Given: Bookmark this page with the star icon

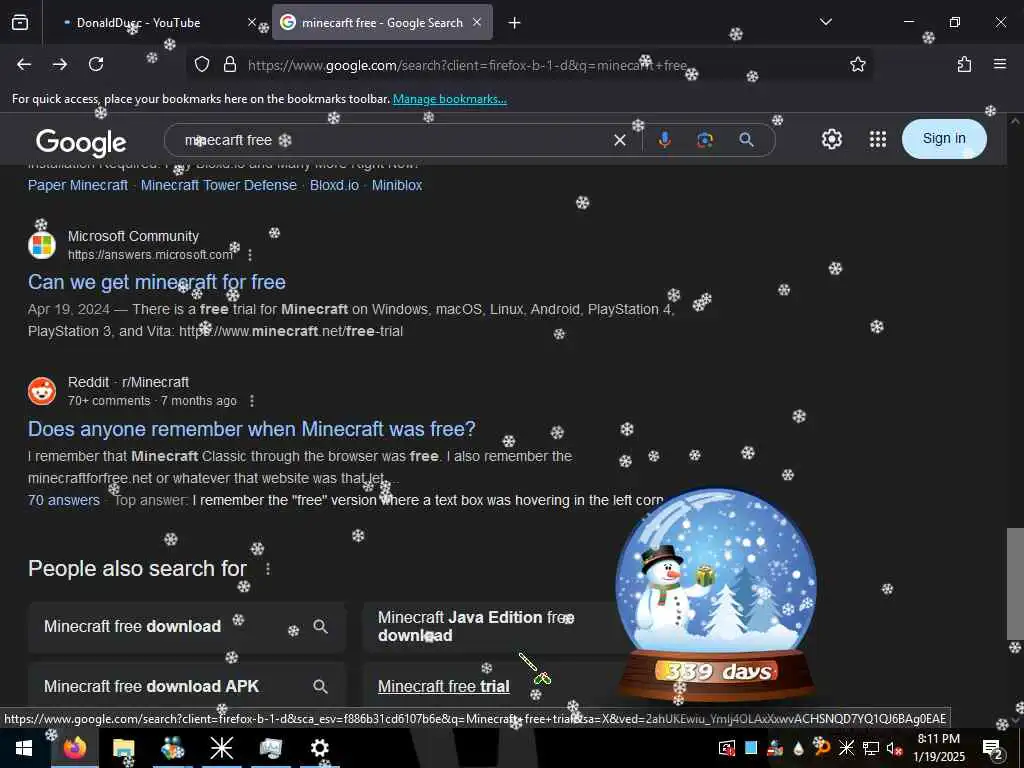Looking at the screenshot, I should [857, 64].
